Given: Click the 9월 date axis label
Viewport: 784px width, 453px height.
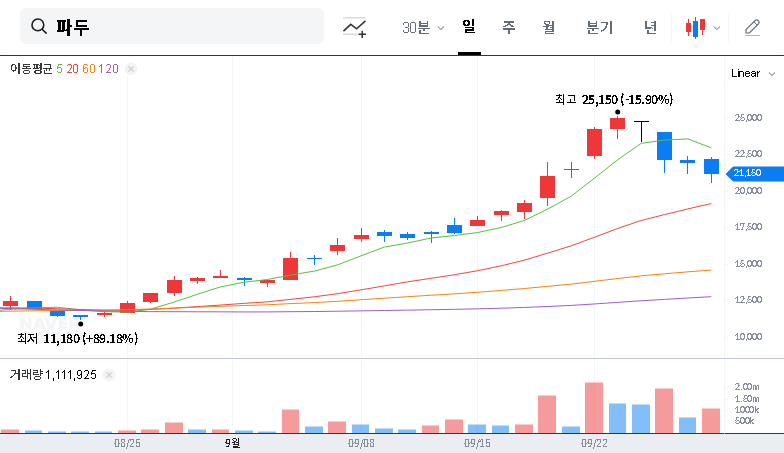Looking at the screenshot, I should 232,443.
